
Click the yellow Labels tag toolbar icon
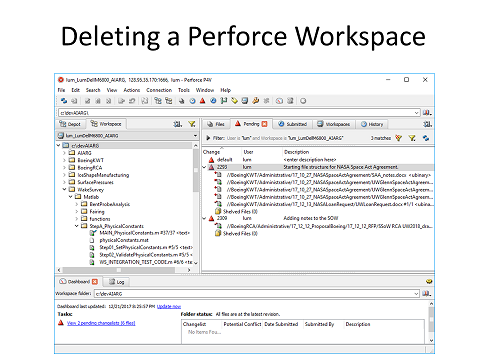click(x=234, y=101)
